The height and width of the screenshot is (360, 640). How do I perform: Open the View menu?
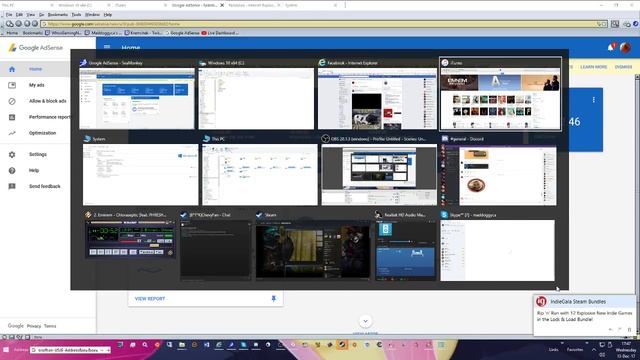31,15
